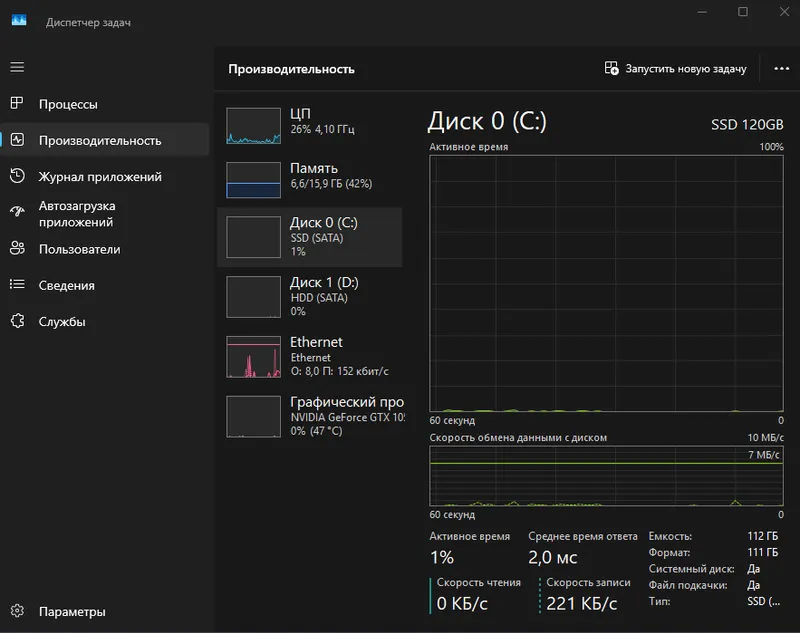Click Запустить новую задачу button

676,68
